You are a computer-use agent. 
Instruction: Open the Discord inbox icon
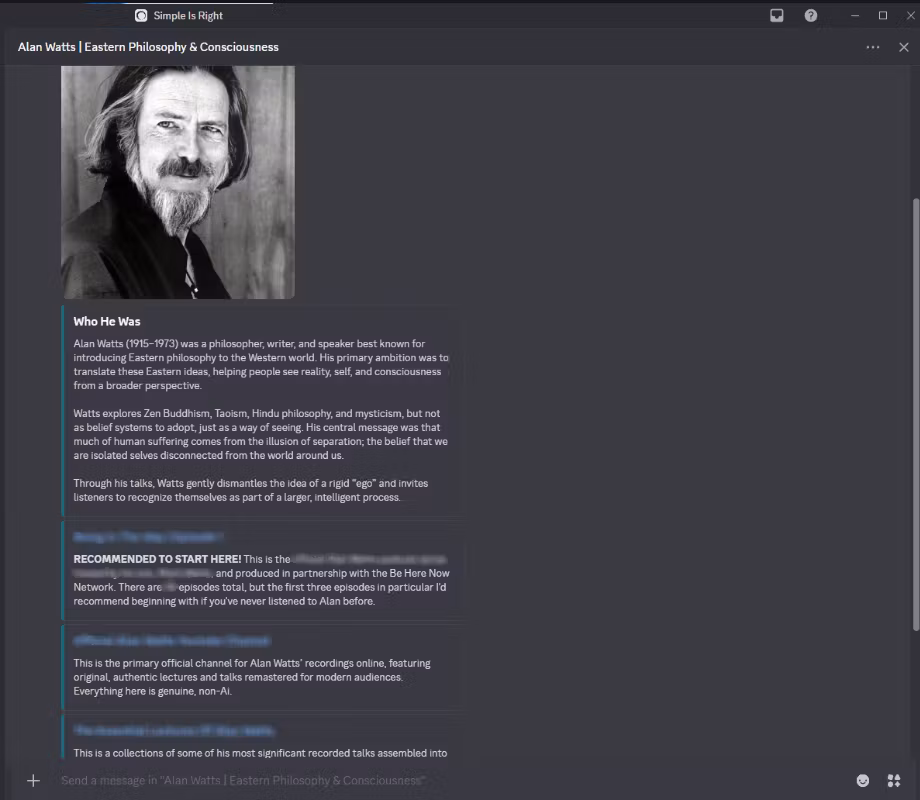(777, 15)
